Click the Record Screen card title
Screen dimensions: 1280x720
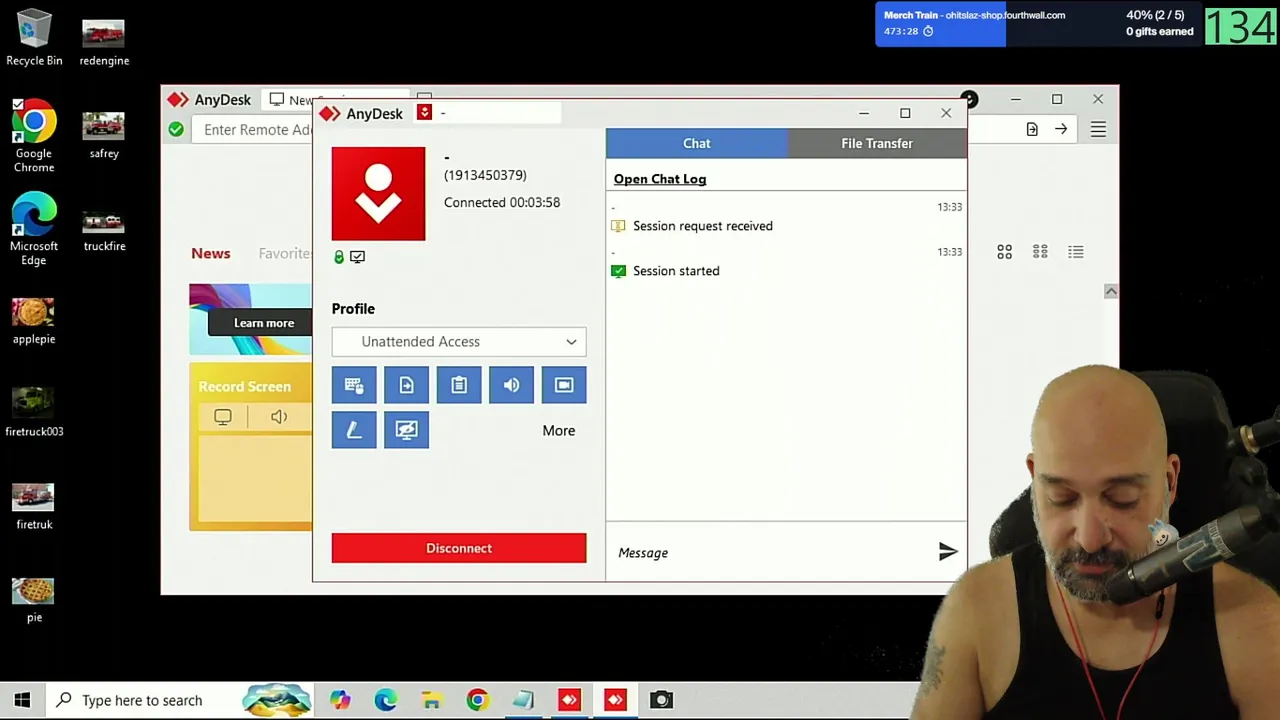pyautogui.click(x=245, y=386)
